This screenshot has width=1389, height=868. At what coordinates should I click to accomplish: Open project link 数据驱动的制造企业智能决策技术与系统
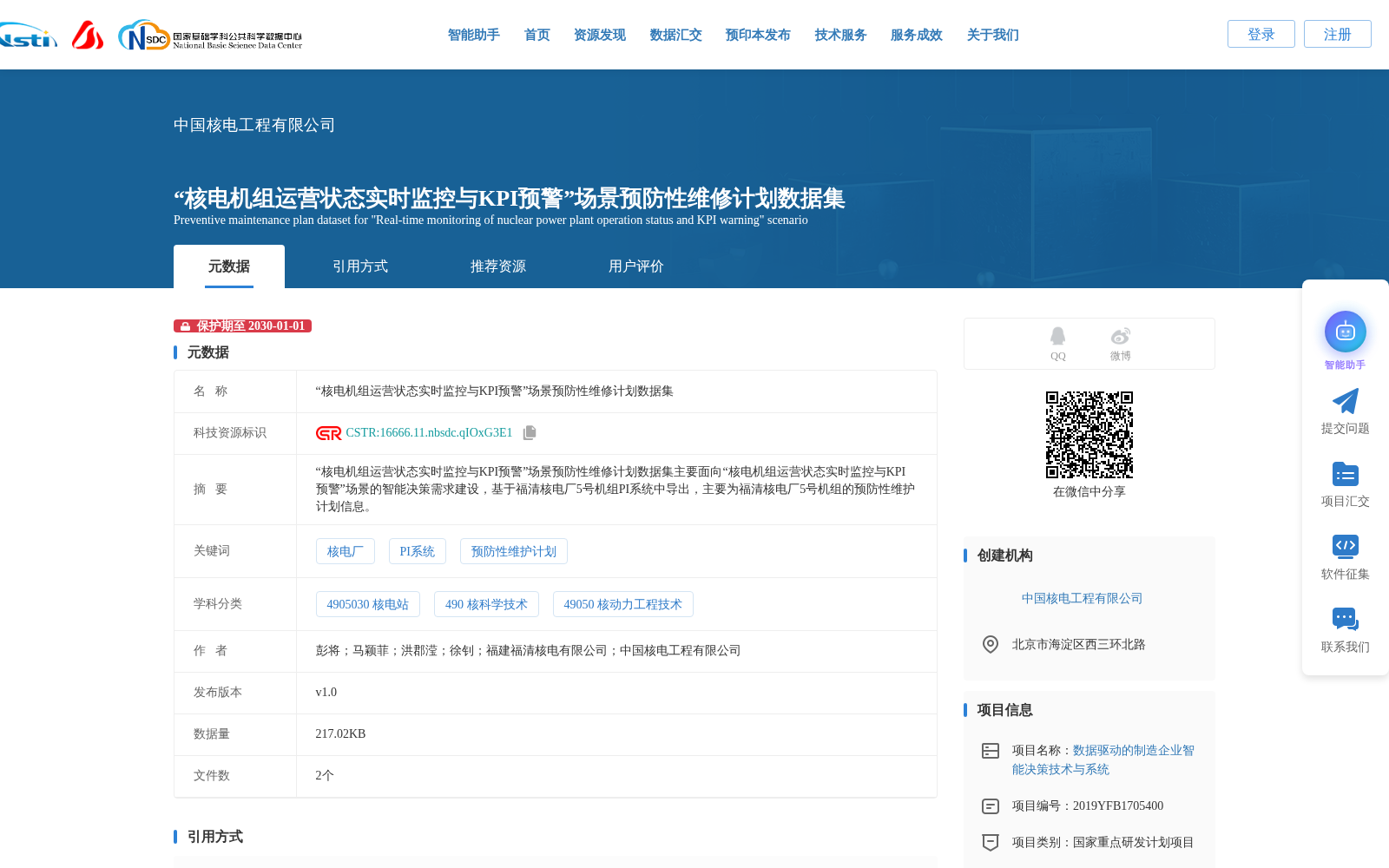(1103, 759)
